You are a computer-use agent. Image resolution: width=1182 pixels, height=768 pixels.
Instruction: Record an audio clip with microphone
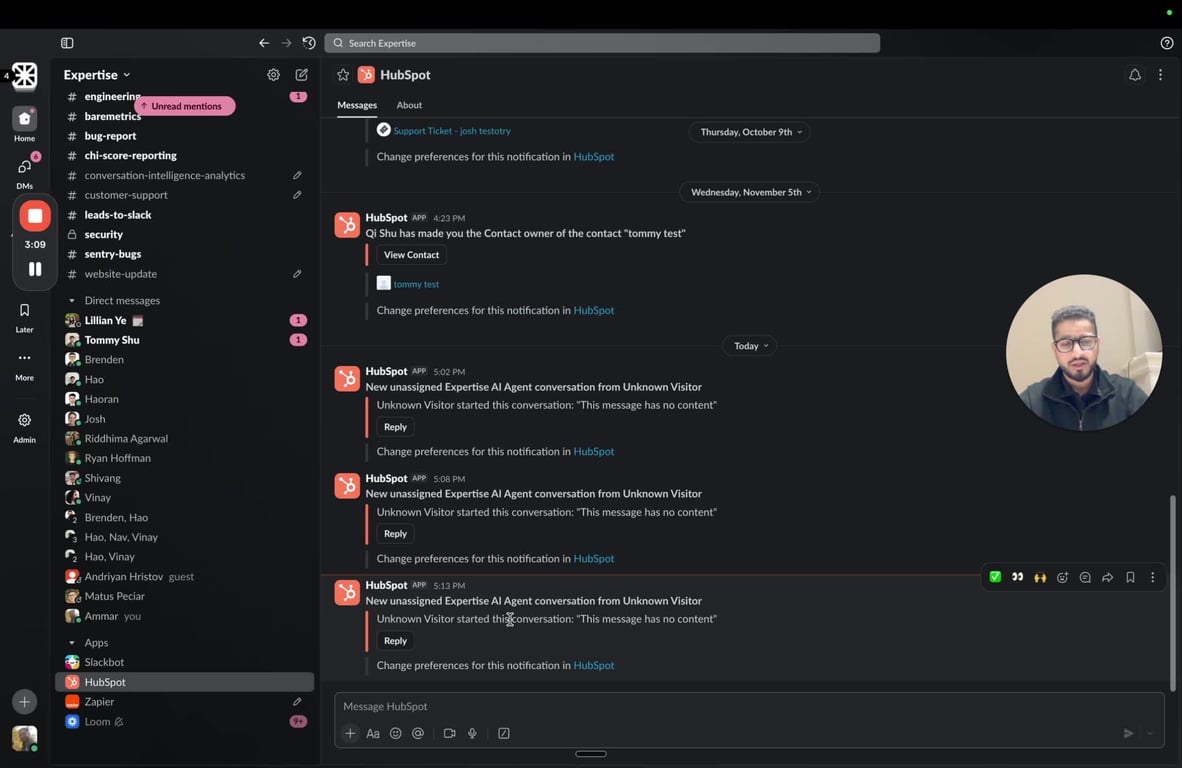[472, 733]
